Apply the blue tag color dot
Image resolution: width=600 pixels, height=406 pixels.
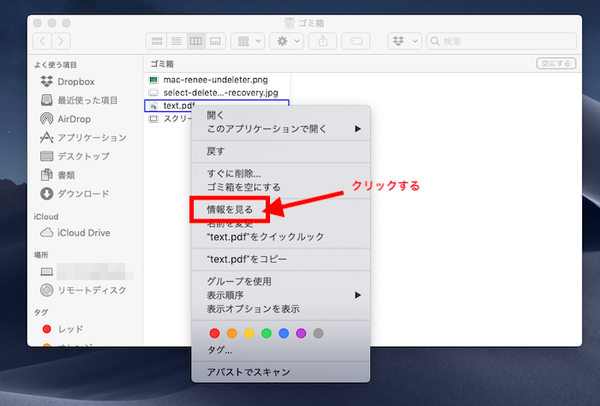[x=284, y=333]
